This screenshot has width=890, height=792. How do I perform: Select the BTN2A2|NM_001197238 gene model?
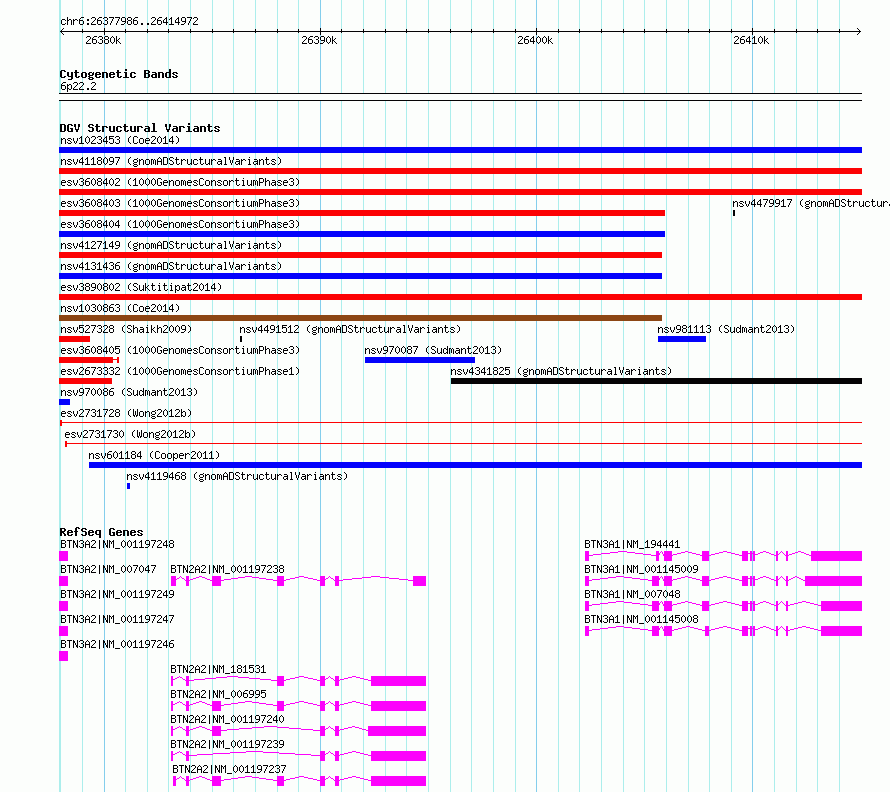click(x=299, y=581)
